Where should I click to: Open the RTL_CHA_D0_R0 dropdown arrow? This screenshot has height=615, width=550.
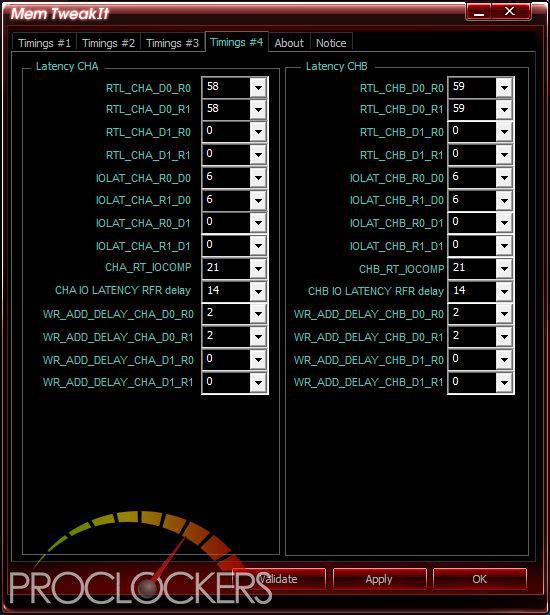[x=258, y=87]
